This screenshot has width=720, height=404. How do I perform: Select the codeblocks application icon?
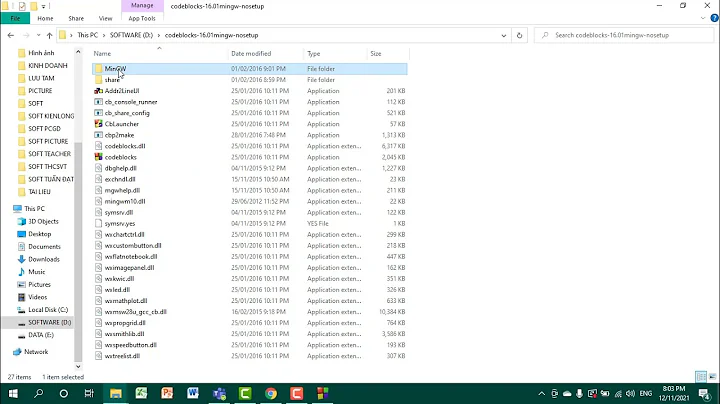(x=98, y=157)
